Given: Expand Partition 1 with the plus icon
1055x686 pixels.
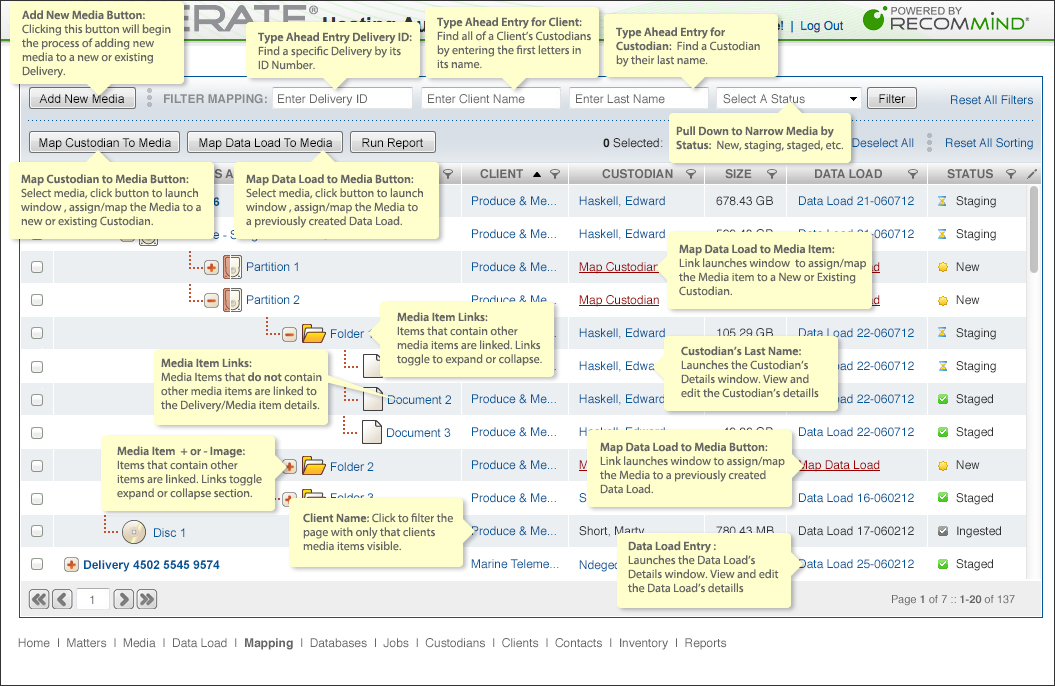Looking at the screenshot, I should click(211, 268).
